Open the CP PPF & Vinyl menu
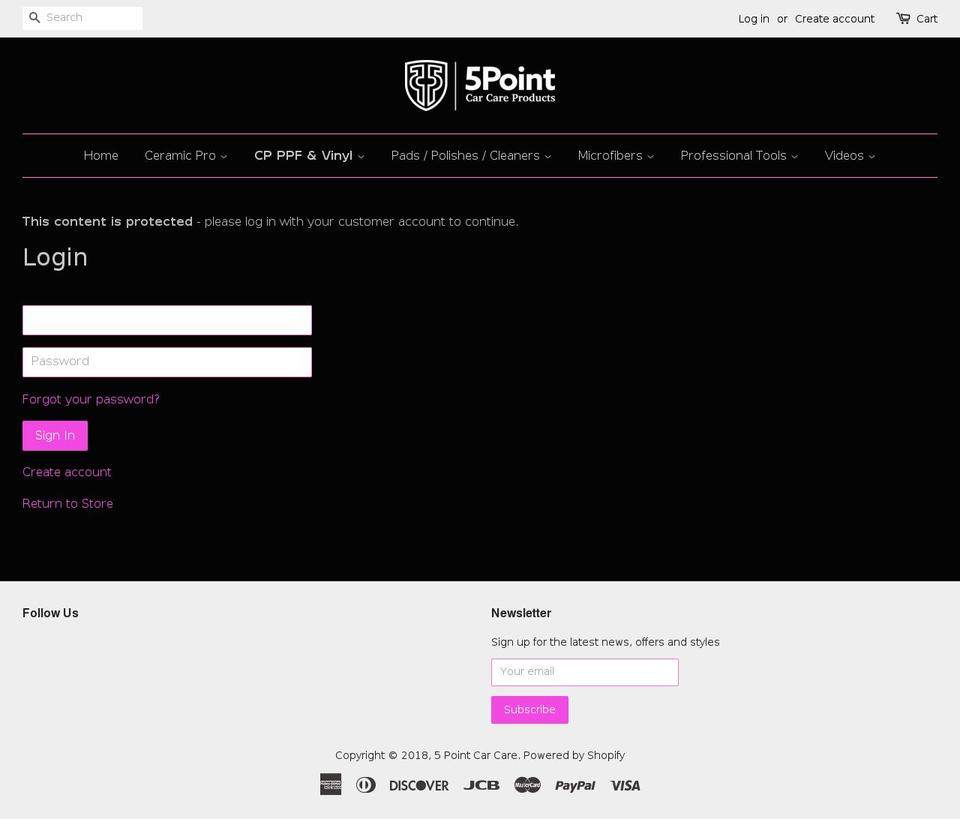Image resolution: width=960 pixels, height=819 pixels. (303, 155)
